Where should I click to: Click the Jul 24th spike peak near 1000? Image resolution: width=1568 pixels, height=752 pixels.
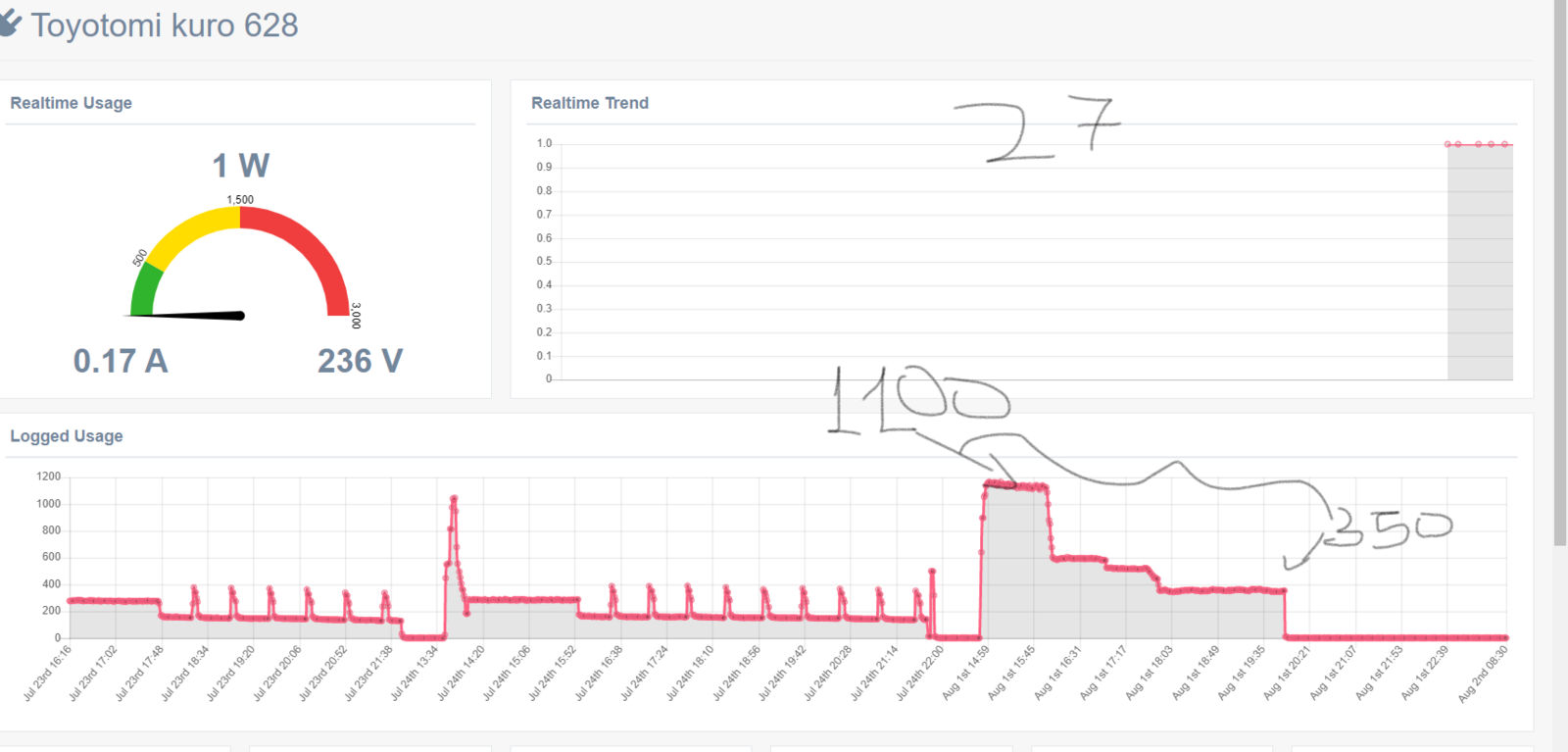pyautogui.click(x=454, y=499)
